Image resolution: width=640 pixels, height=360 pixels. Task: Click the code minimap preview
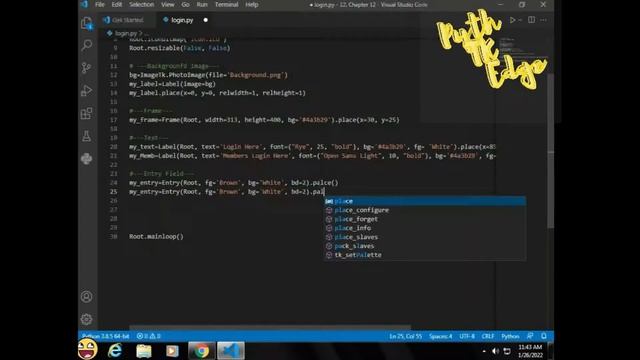click(x=522, y=49)
